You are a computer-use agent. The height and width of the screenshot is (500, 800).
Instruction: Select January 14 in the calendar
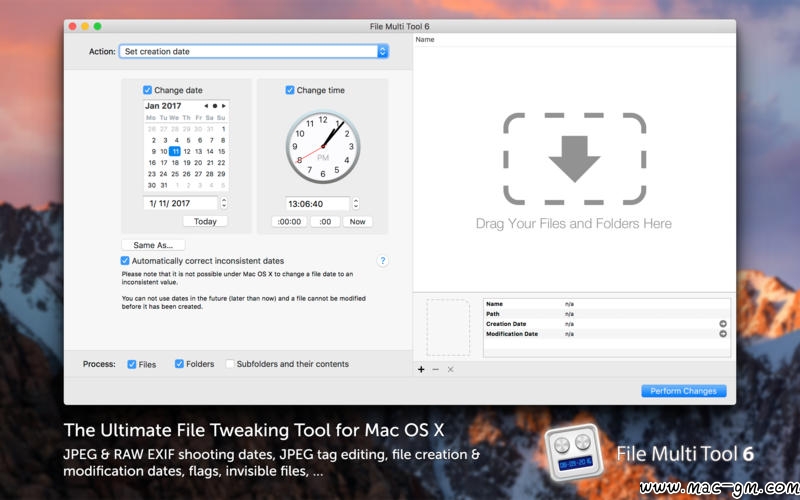(x=210, y=152)
